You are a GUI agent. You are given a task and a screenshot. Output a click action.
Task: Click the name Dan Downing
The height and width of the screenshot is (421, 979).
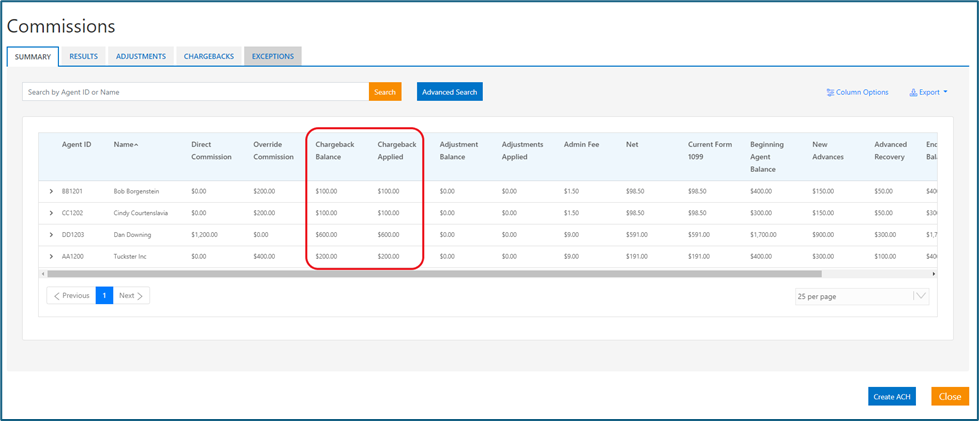[132, 235]
